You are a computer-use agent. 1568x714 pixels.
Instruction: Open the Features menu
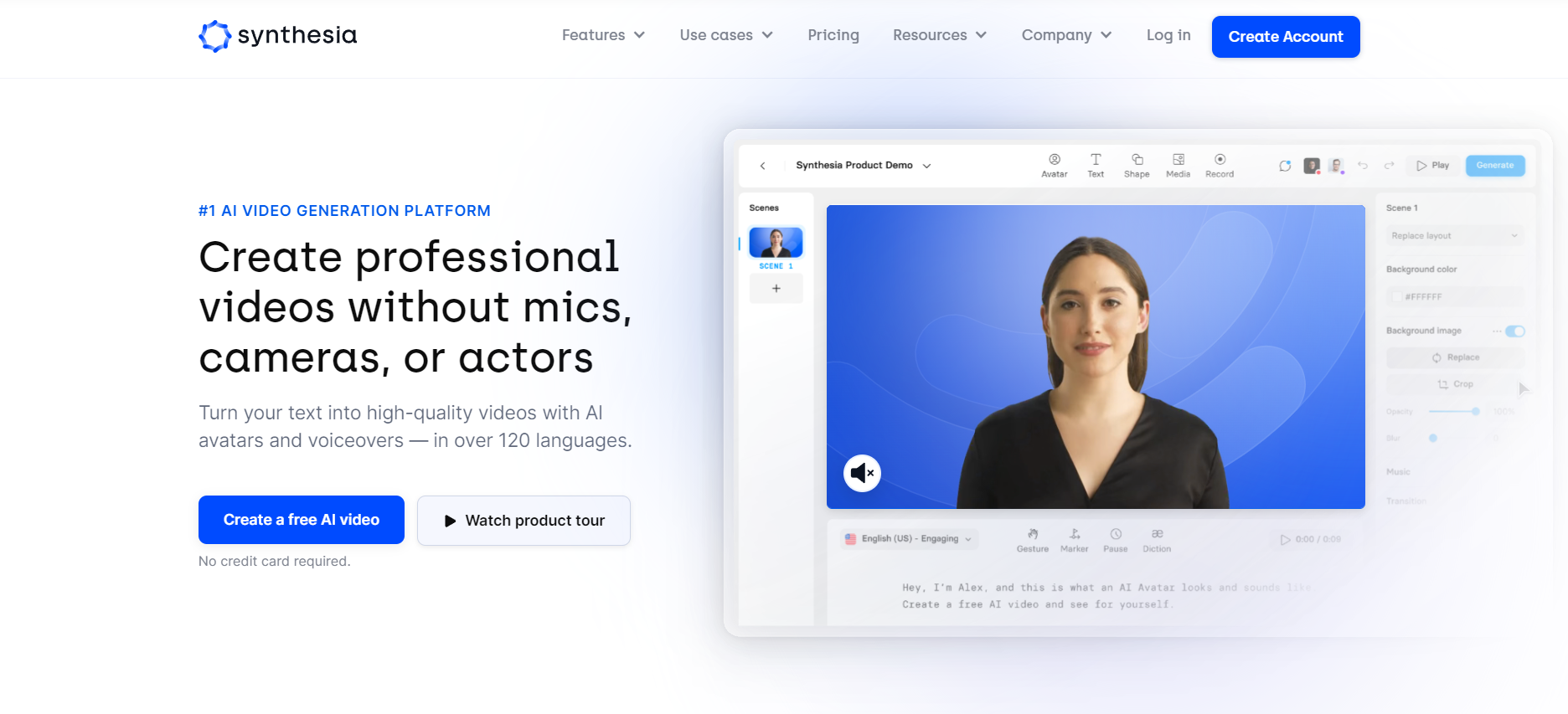[x=603, y=35]
